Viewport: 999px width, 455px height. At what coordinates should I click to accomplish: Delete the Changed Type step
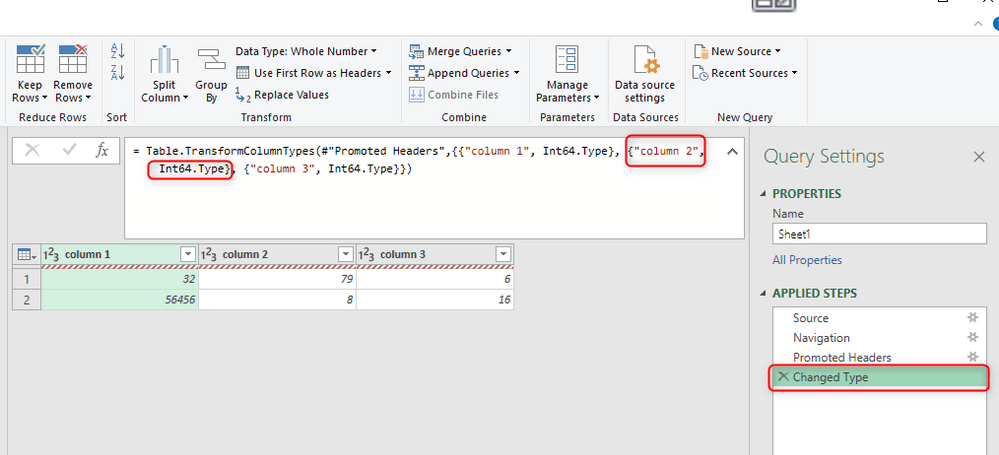pos(783,377)
